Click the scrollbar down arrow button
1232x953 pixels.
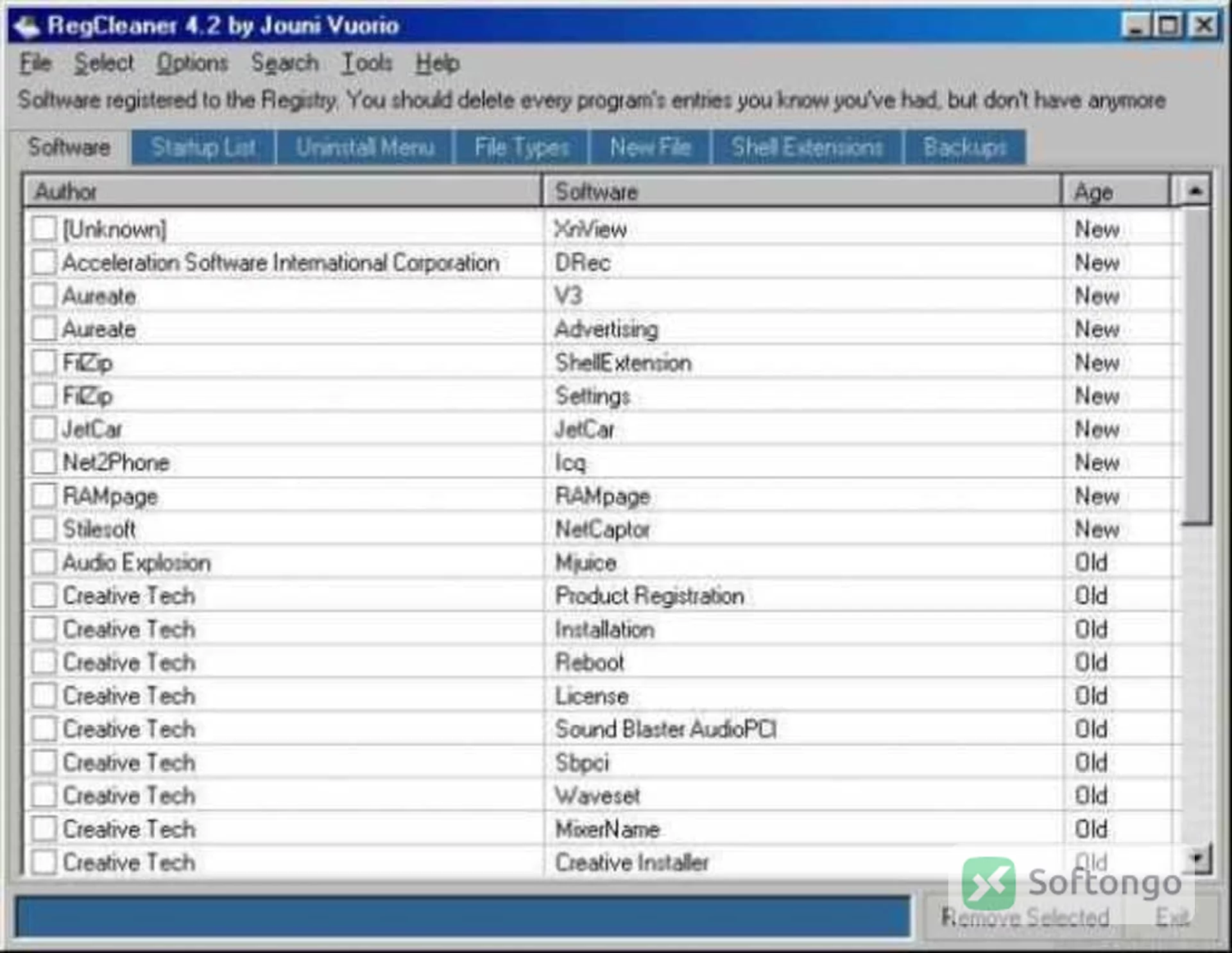coord(1196,858)
